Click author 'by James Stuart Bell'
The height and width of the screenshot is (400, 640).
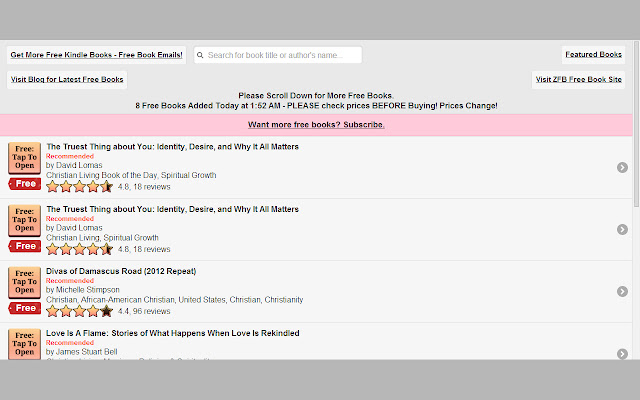pyautogui.click(x=81, y=352)
